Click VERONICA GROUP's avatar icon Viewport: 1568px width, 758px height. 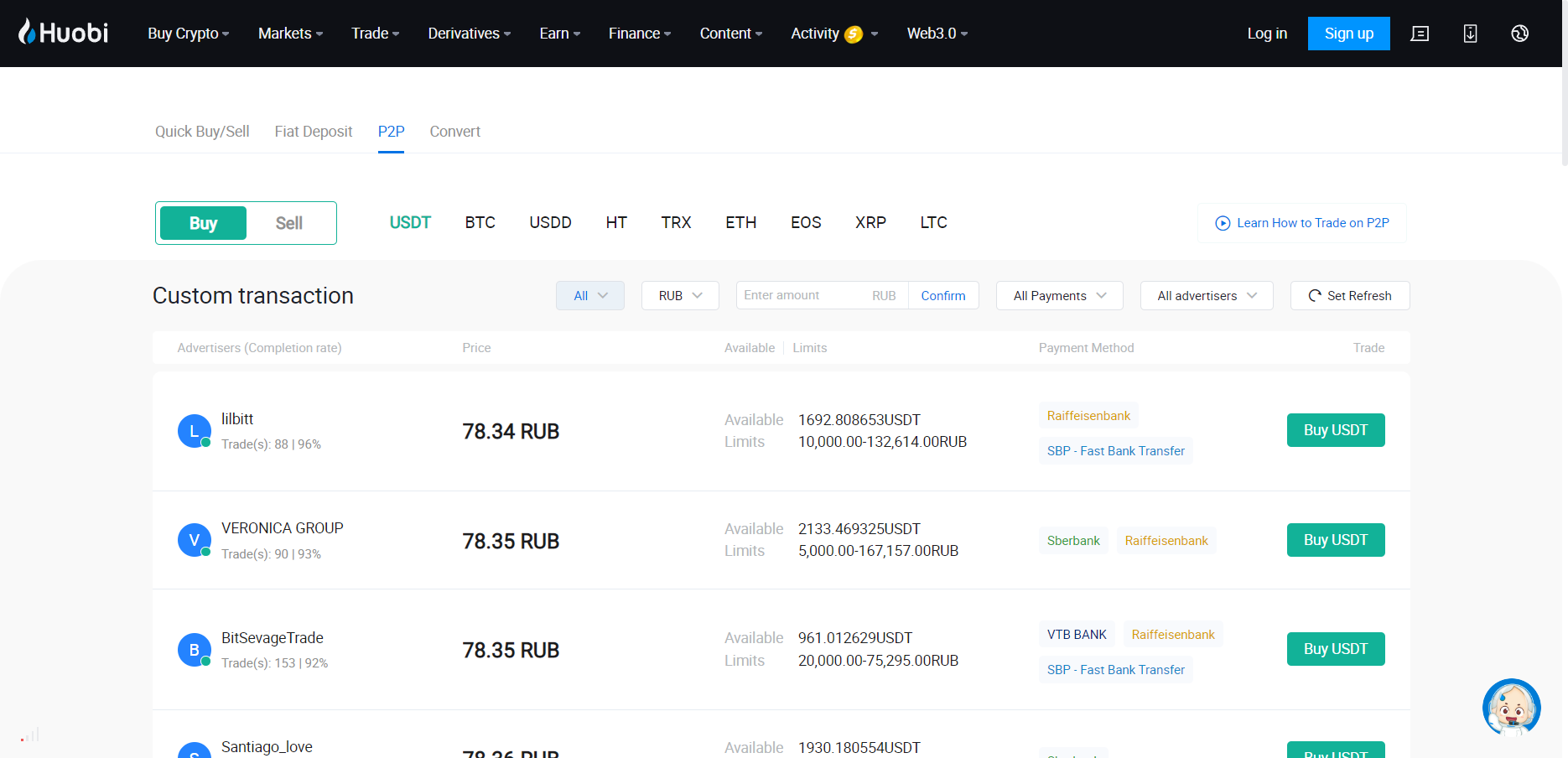click(194, 540)
